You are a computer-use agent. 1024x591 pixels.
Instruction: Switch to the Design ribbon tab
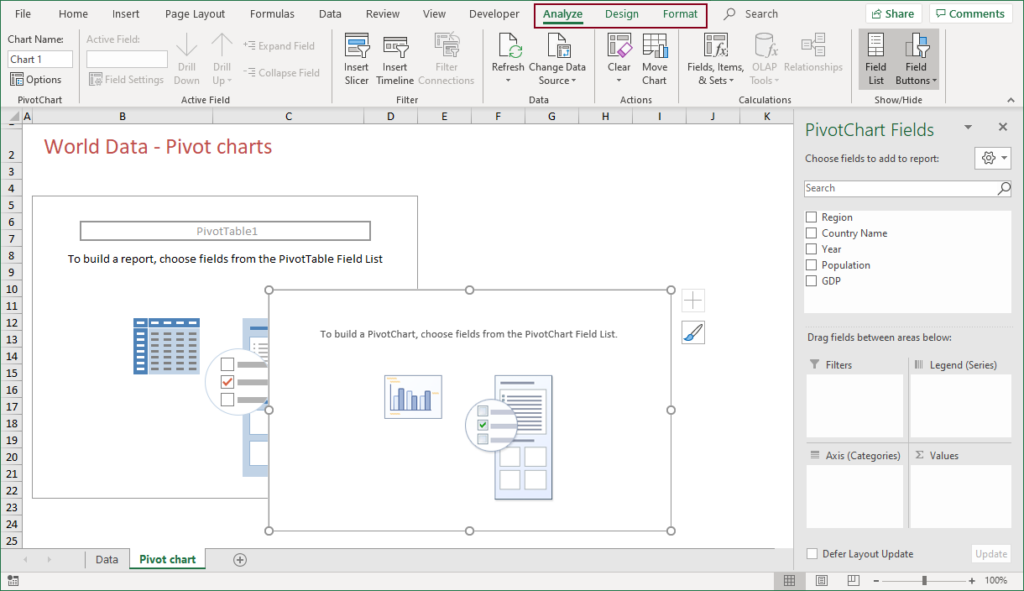(x=621, y=14)
